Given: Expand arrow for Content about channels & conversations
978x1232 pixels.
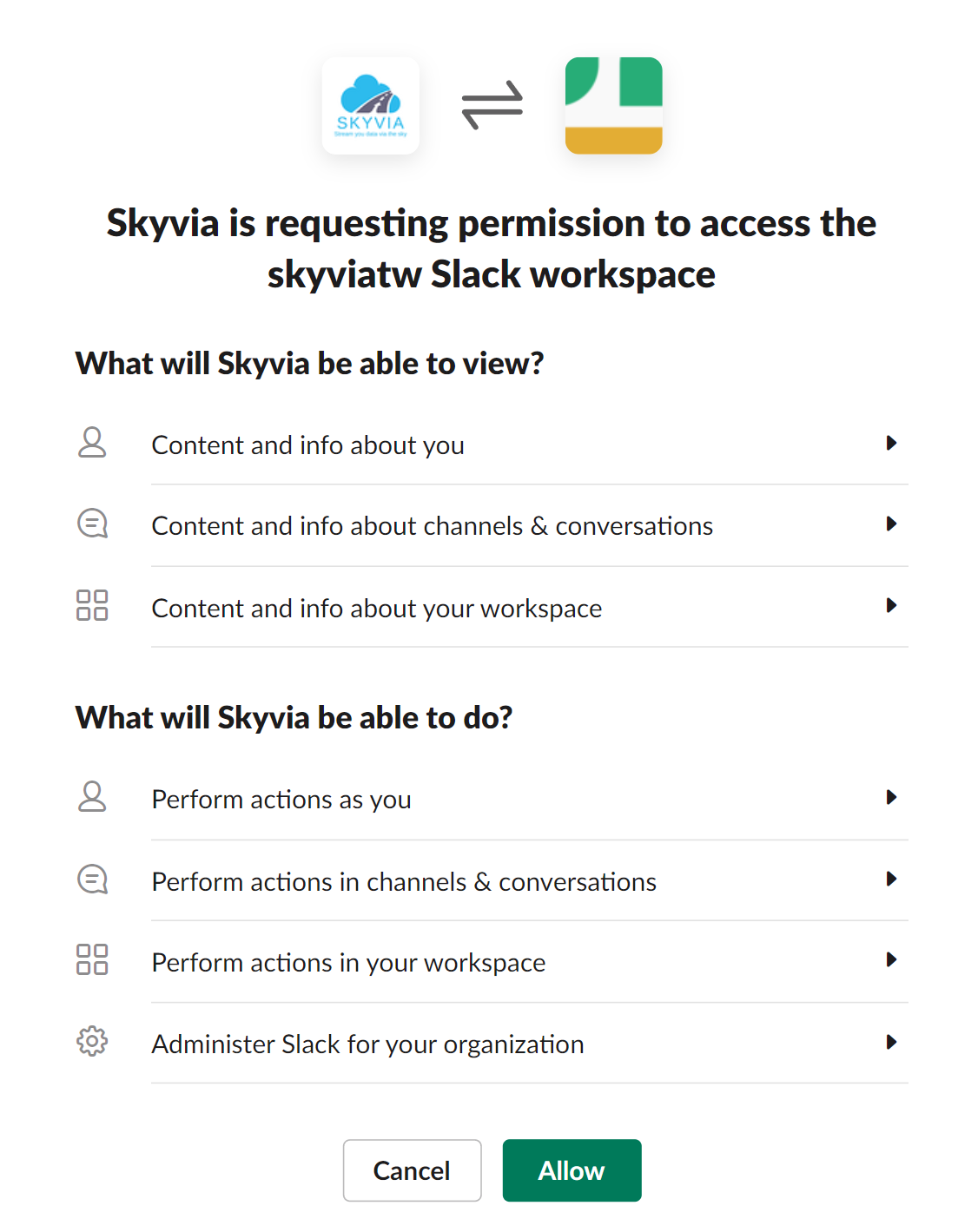Looking at the screenshot, I should pyautogui.click(x=891, y=524).
